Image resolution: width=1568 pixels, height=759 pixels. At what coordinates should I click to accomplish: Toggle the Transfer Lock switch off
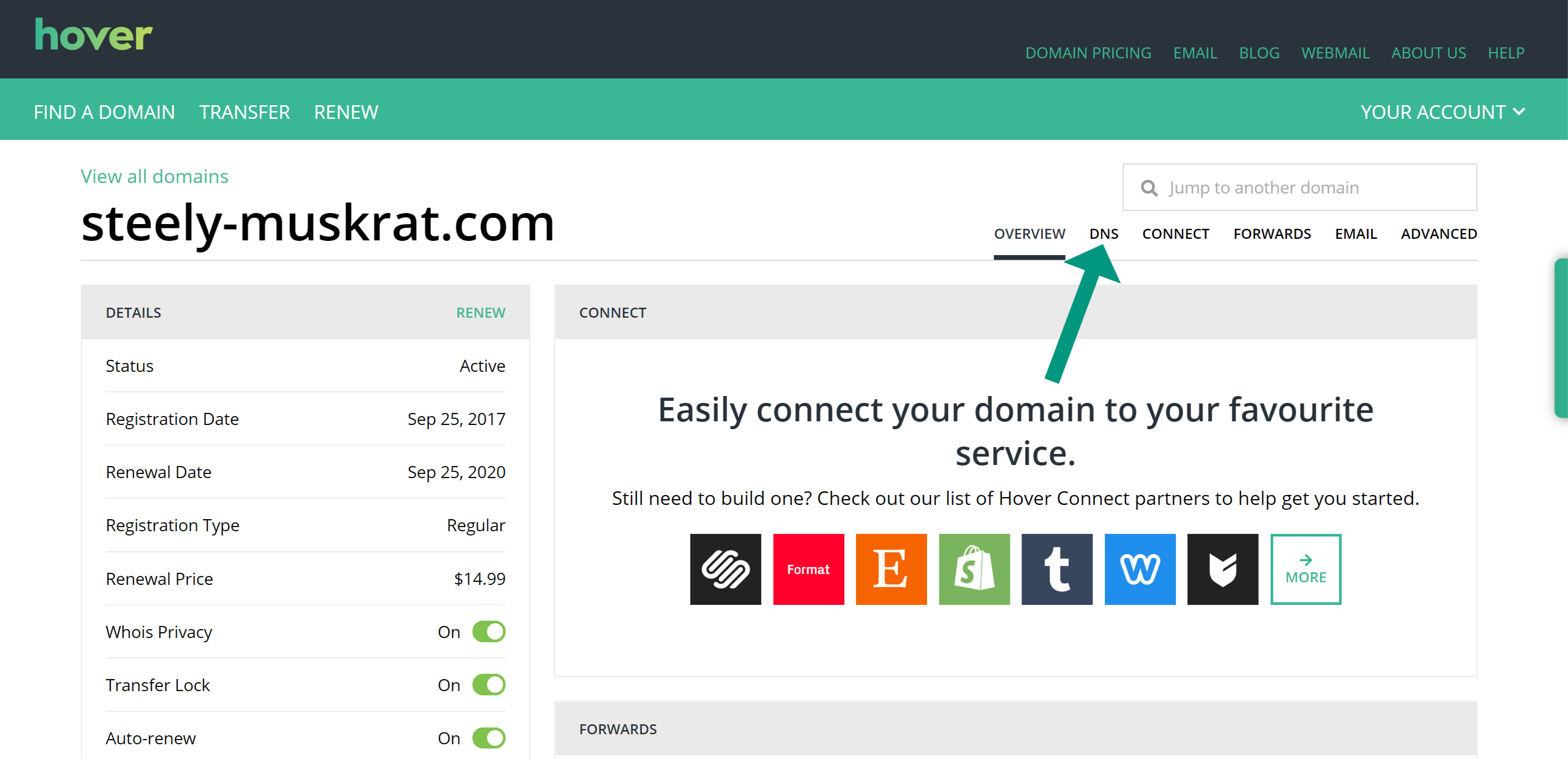(x=490, y=684)
